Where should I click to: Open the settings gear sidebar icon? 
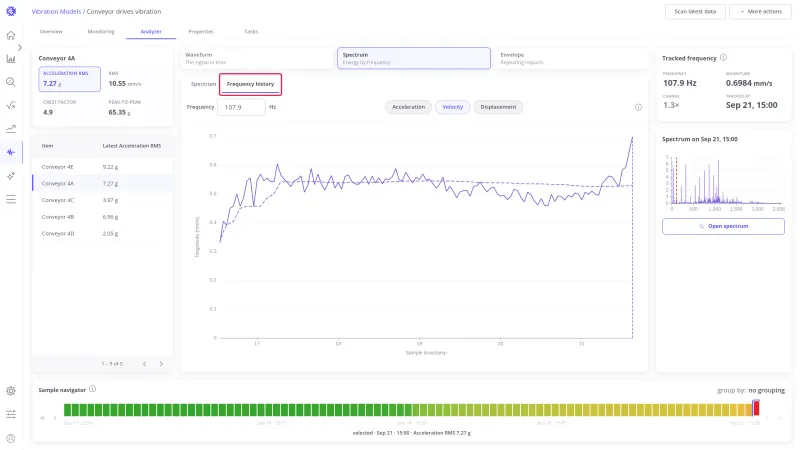coord(11,391)
